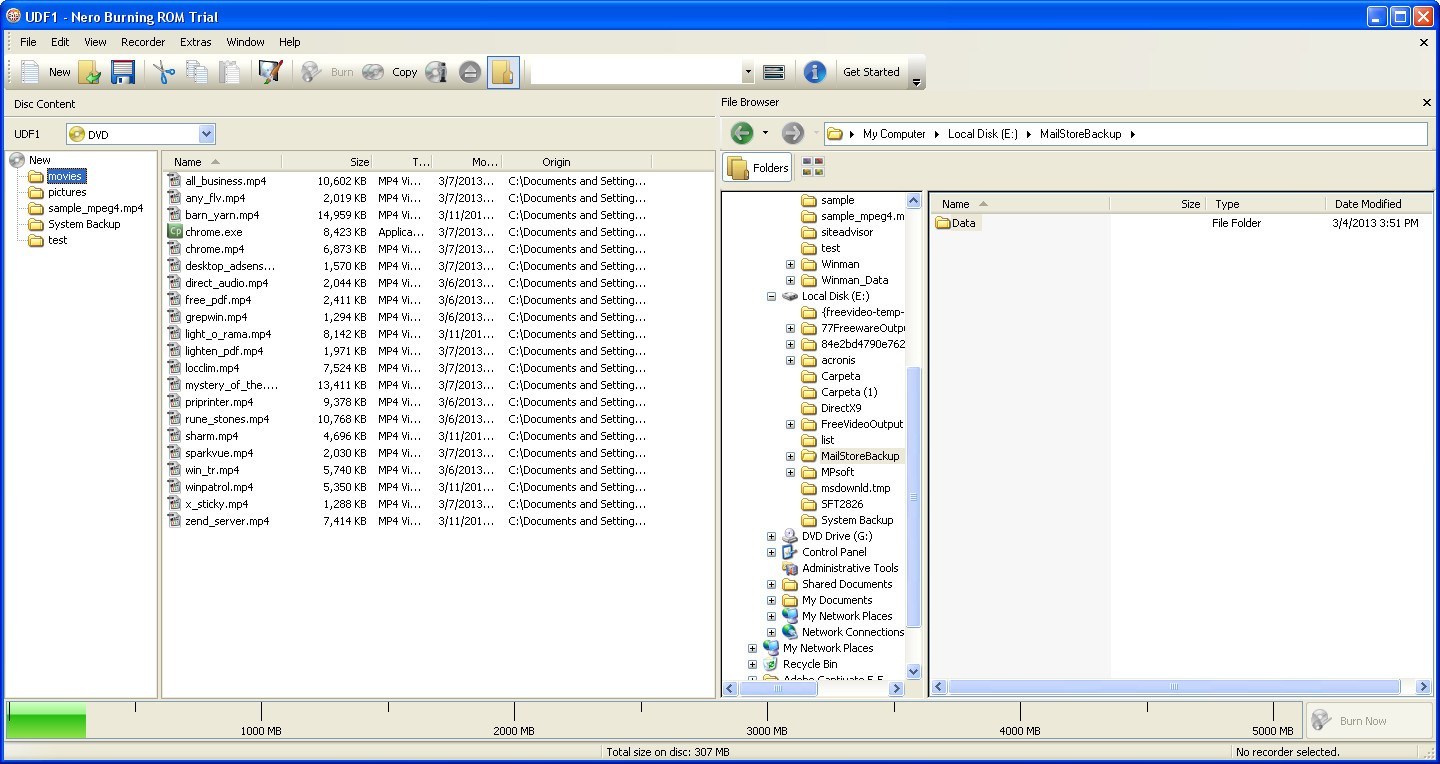Image resolution: width=1440 pixels, height=764 pixels.
Task: Expand the MailStoreBackup folder node
Action: tap(790, 456)
